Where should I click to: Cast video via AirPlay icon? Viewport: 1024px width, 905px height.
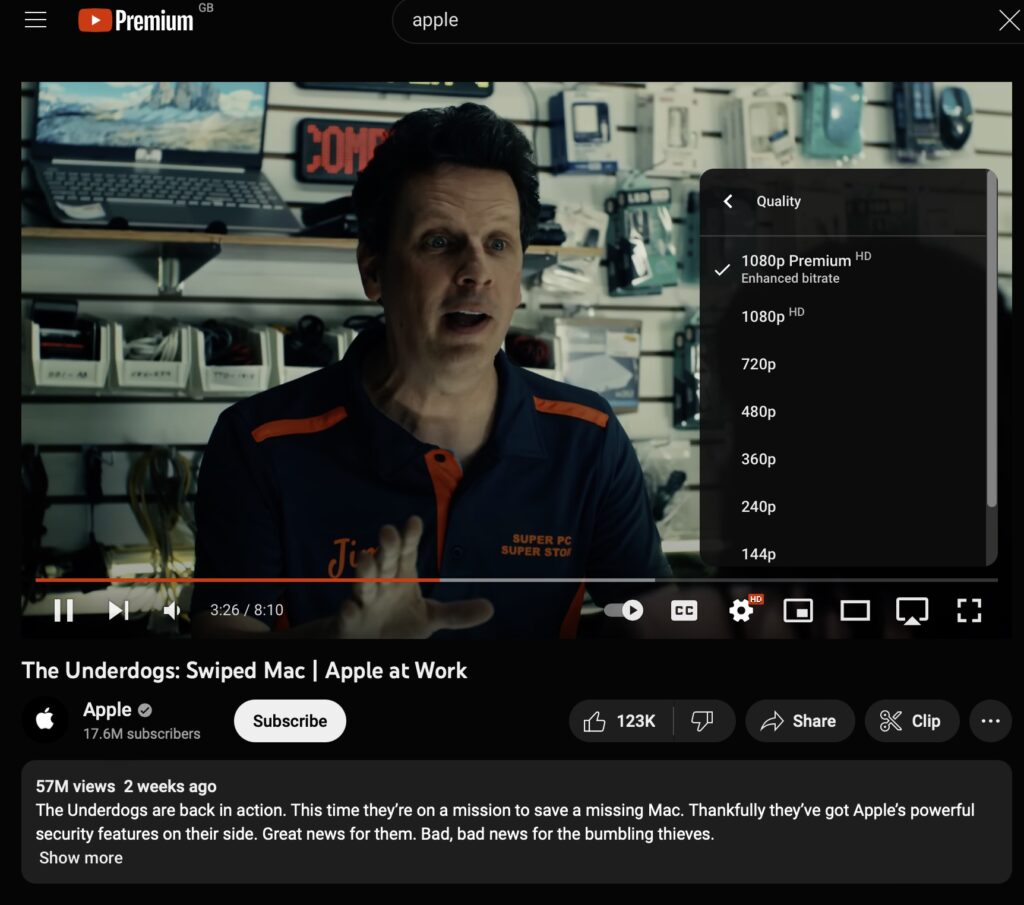912,611
